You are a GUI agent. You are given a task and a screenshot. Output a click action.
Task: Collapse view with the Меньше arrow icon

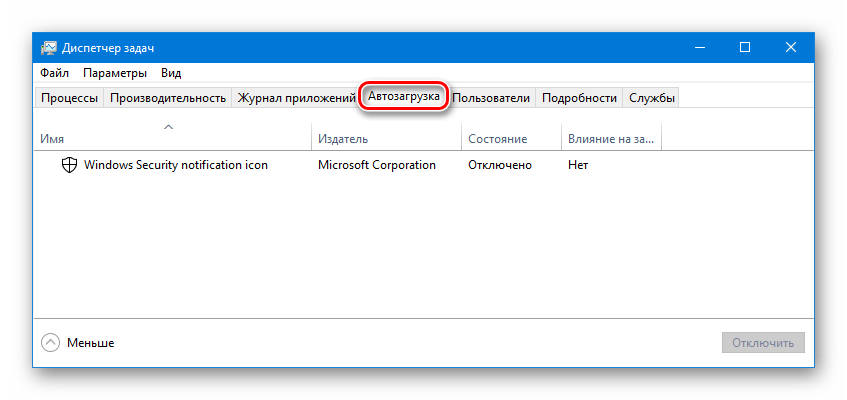coord(50,343)
